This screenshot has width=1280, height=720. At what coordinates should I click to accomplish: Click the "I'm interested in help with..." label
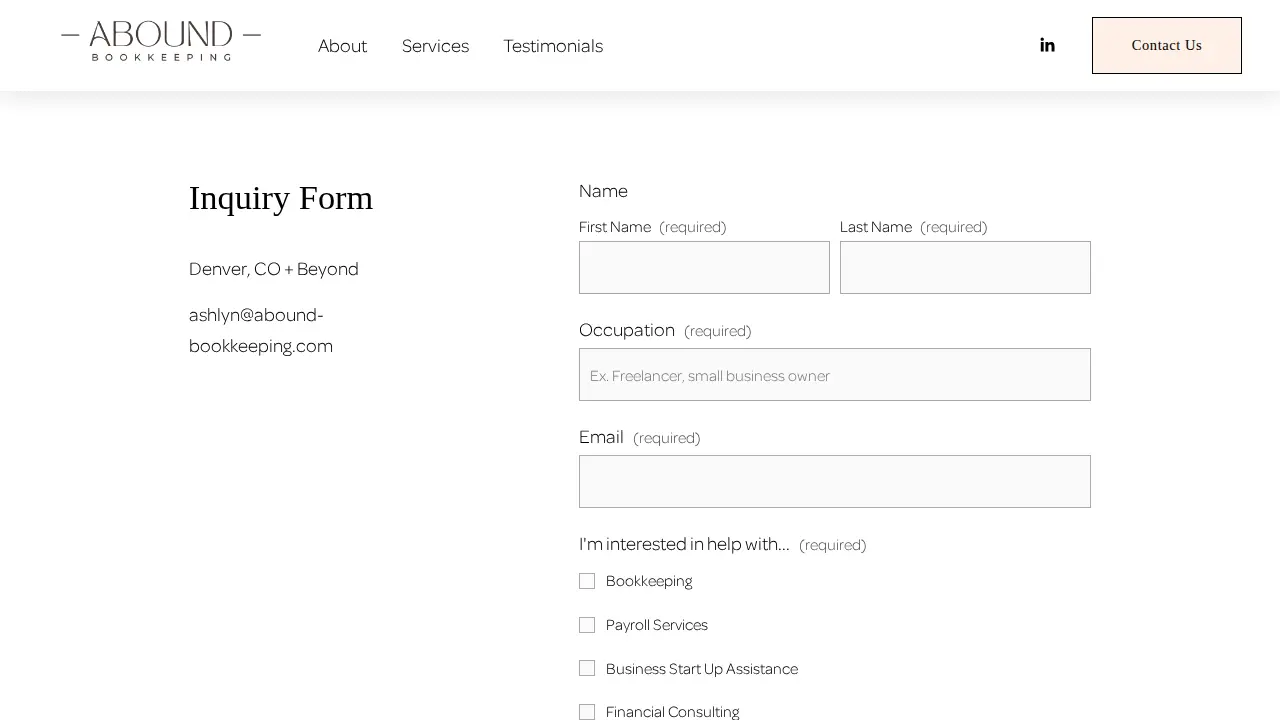coord(684,544)
